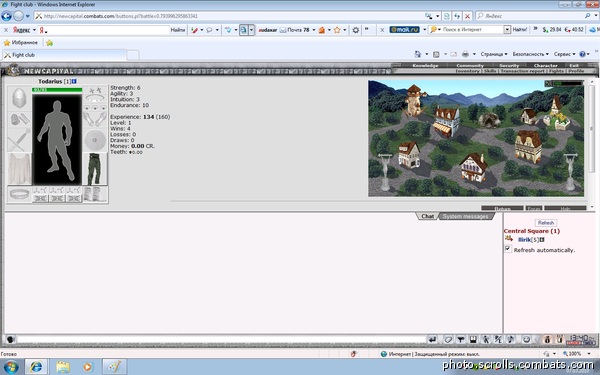Open the Security menu
The image size is (600, 375).
pyautogui.click(x=509, y=65)
